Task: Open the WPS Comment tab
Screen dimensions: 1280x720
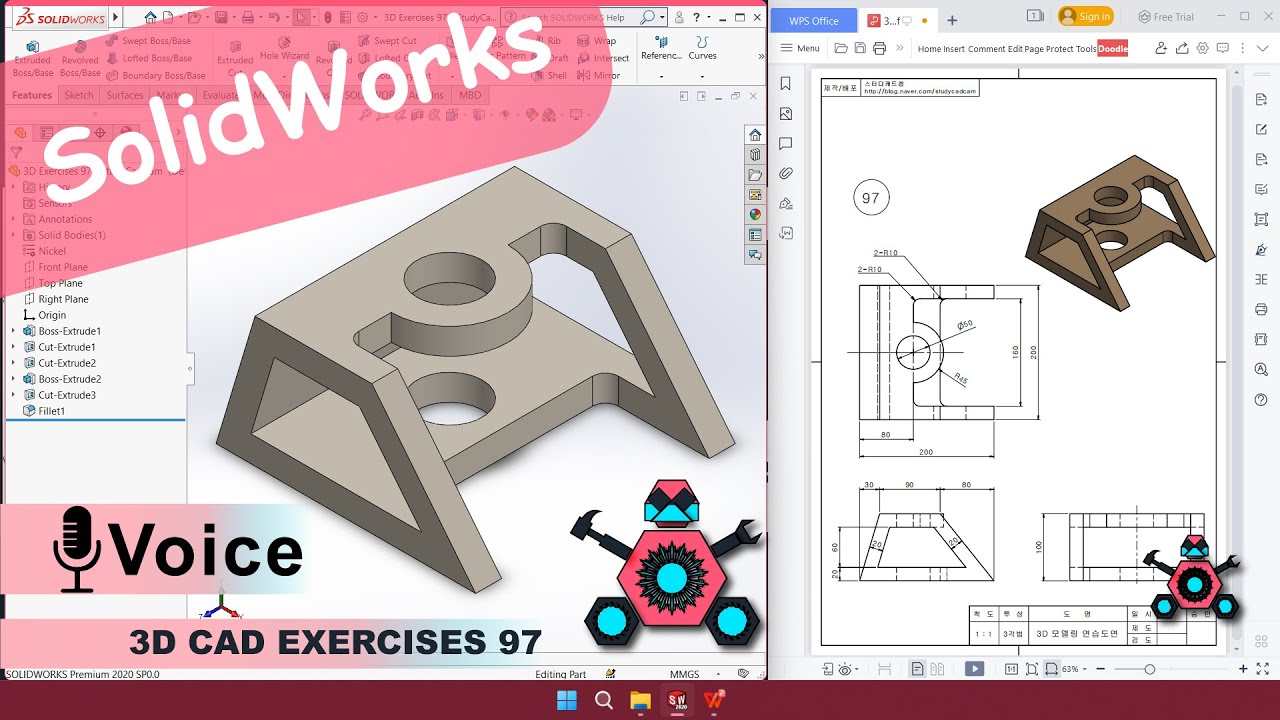Action: tap(986, 48)
